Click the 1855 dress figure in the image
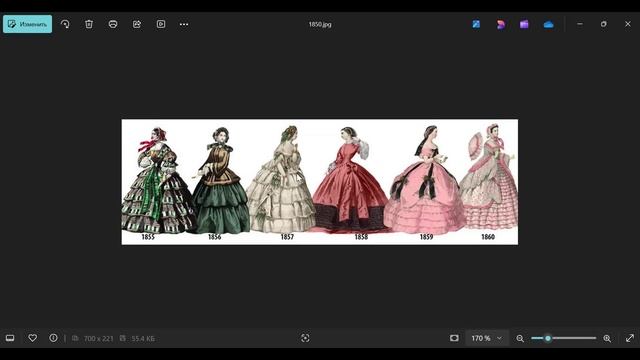The image size is (640, 360). point(157,181)
